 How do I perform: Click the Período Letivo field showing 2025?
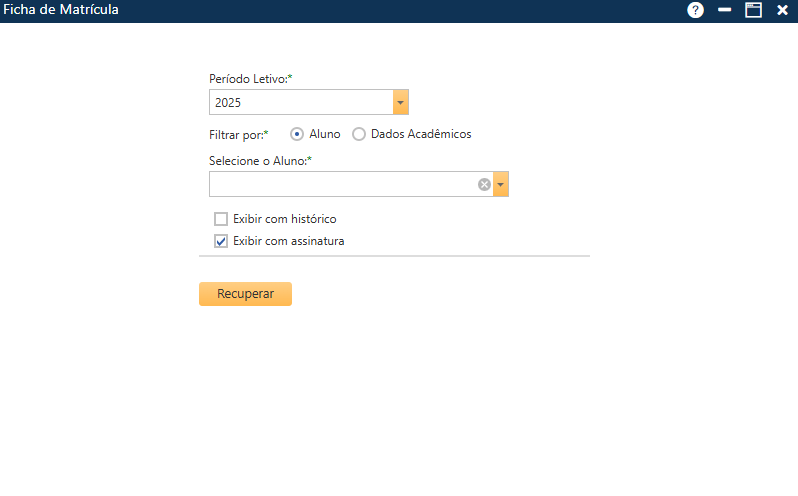click(x=300, y=102)
